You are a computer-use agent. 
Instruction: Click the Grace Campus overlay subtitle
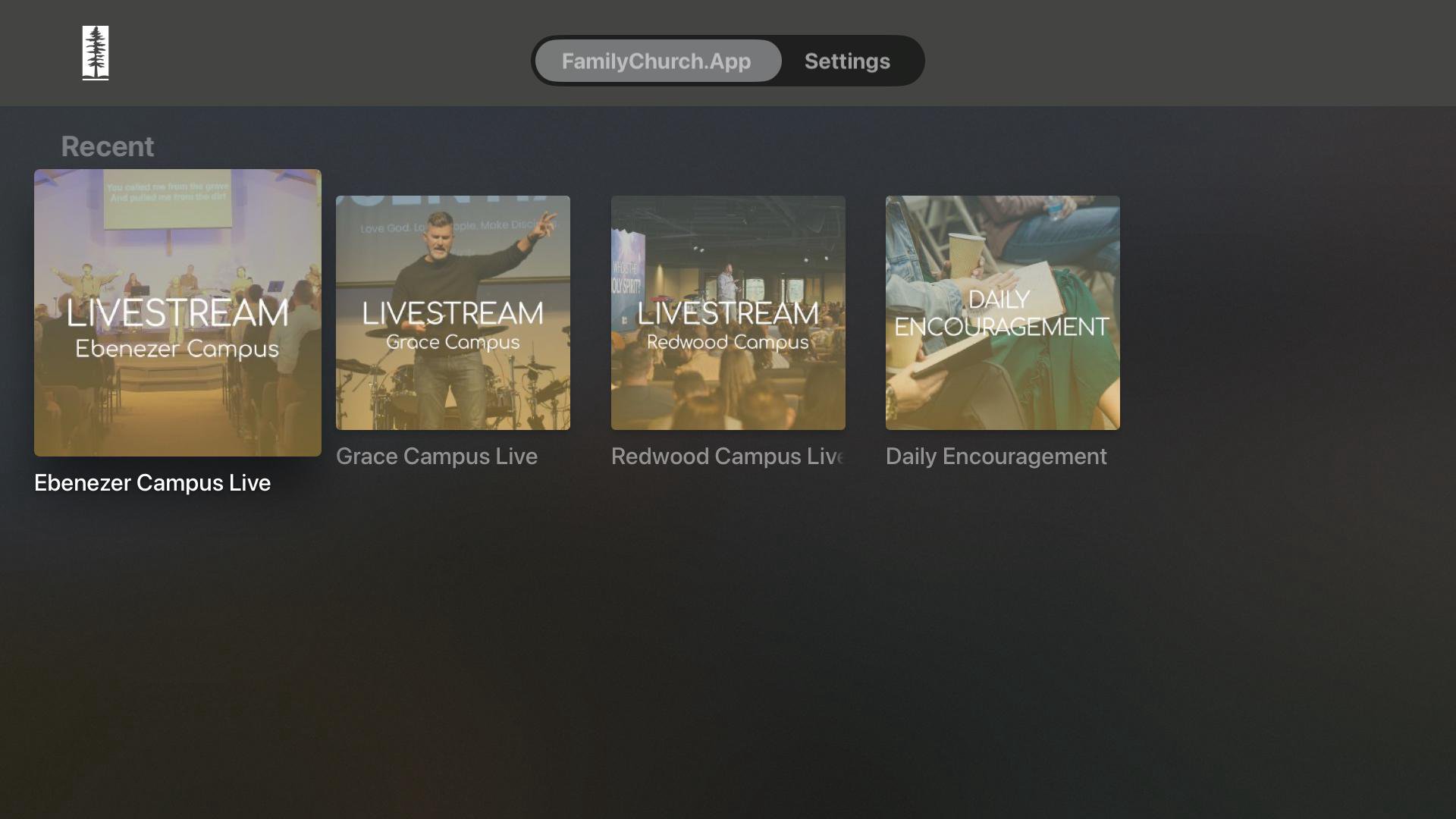(453, 342)
